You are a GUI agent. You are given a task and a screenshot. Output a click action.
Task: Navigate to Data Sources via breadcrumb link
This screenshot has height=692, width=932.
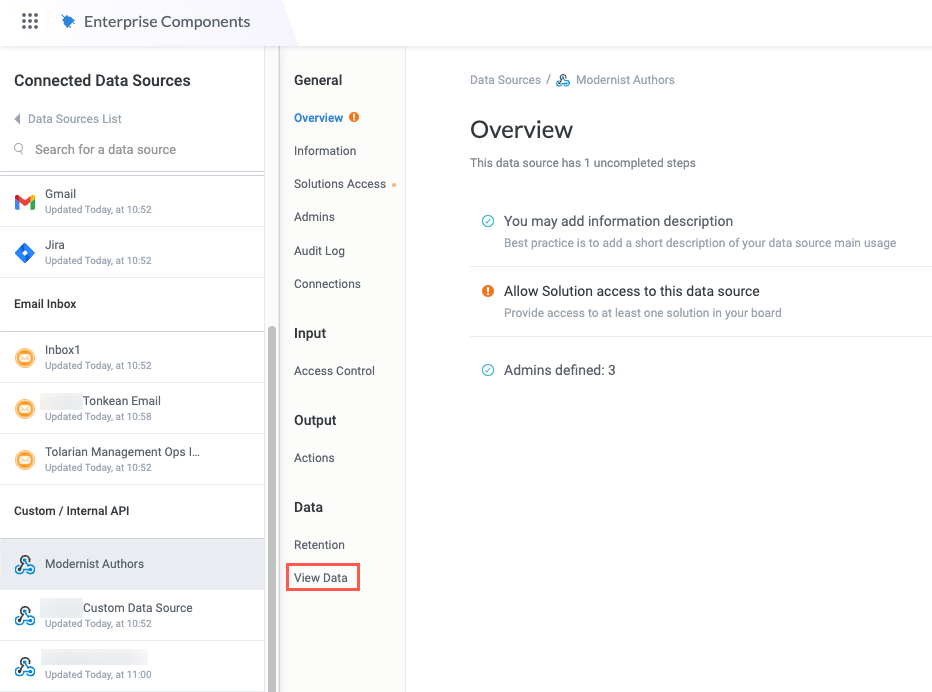[504, 80]
